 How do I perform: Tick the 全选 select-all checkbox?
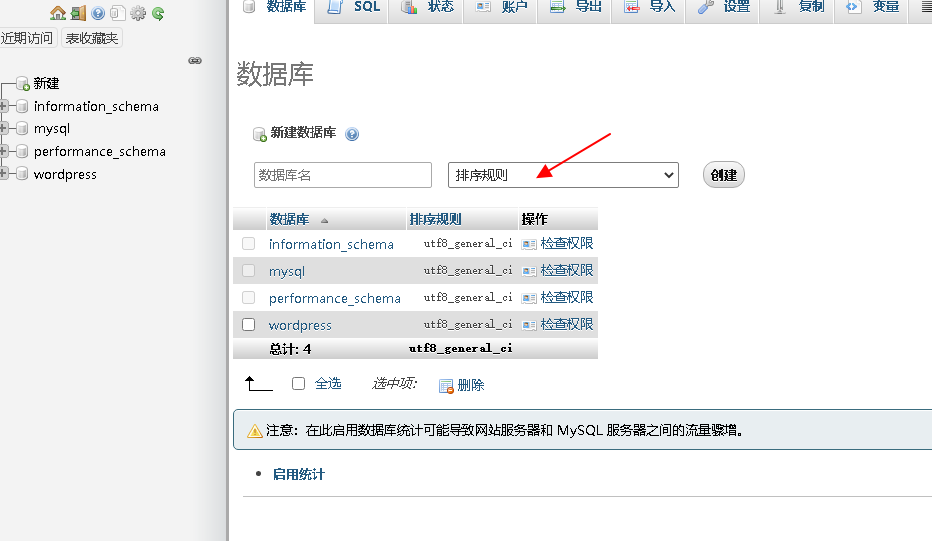298,384
